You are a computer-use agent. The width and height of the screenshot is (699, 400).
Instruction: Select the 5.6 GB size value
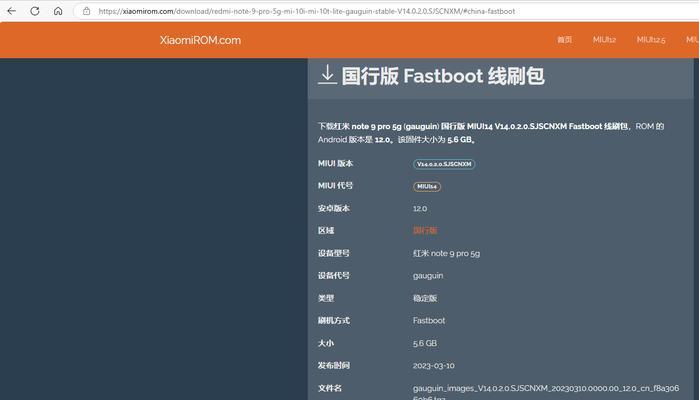[x=425, y=343]
